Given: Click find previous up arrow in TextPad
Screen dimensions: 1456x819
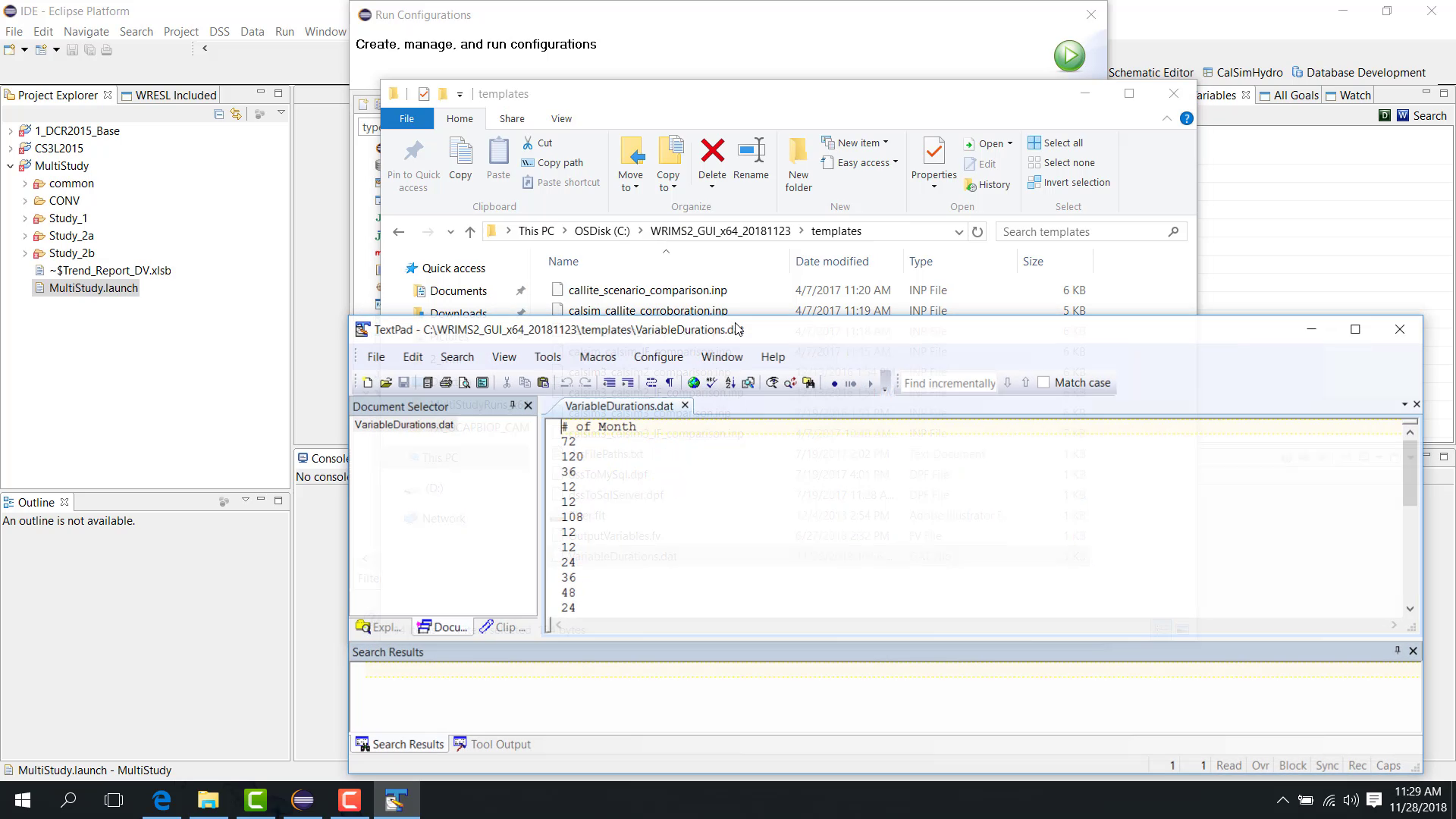Looking at the screenshot, I should pos(1025,383).
